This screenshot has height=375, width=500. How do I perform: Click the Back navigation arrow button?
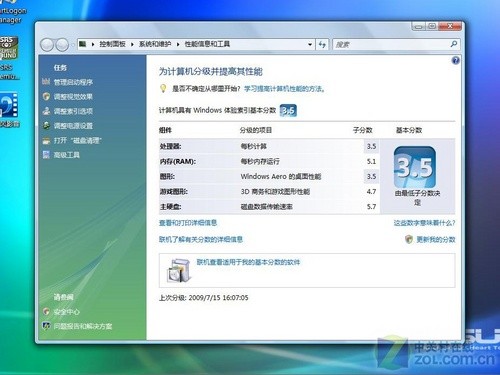47,45
